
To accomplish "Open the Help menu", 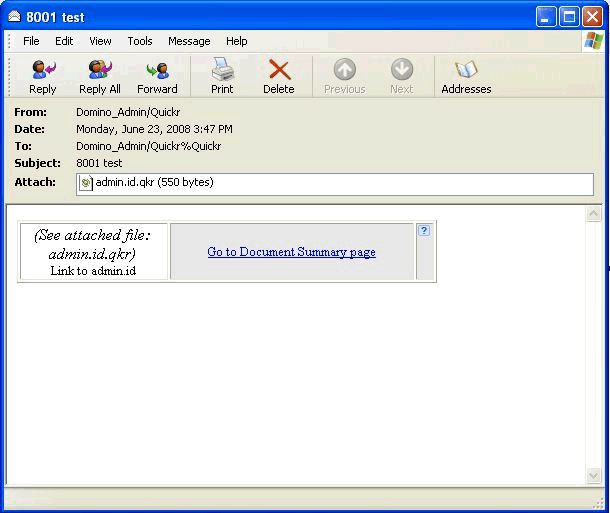I will click(237, 41).
